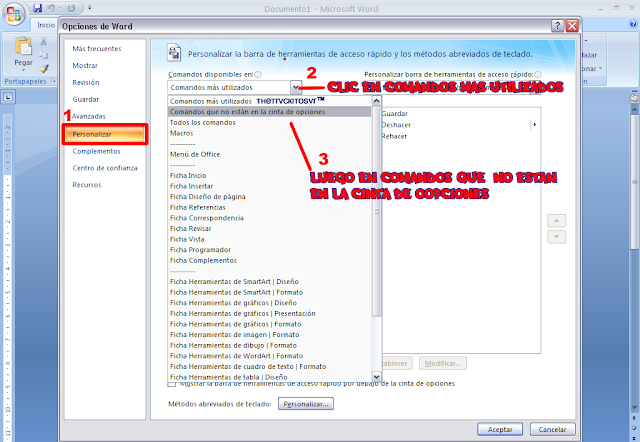Select Recursos category
This screenshot has width=640, height=442.
tap(87, 185)
